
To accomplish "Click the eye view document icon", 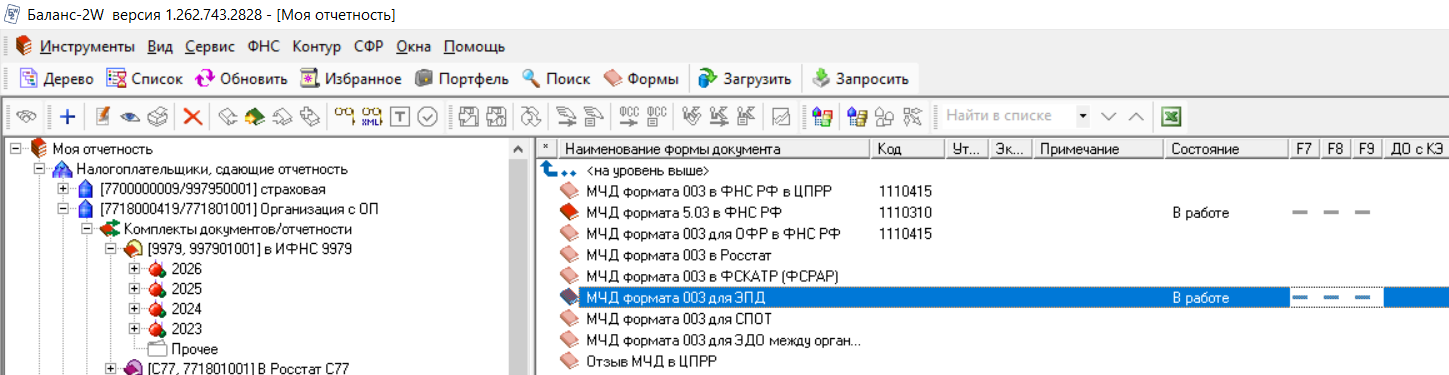I will tap(130, 116).
